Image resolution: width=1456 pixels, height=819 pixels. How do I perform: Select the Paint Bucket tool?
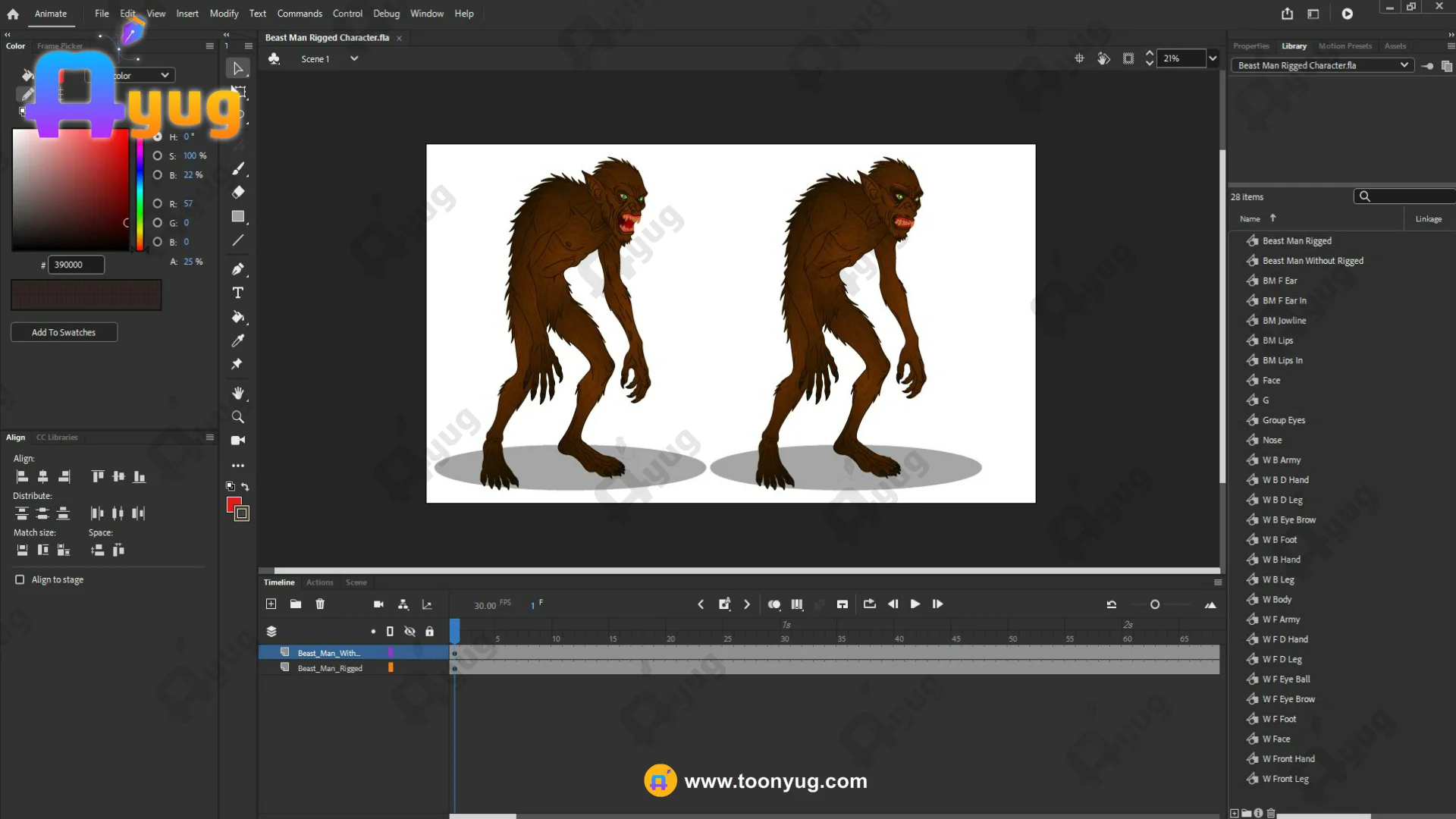[x=237, y=317]
